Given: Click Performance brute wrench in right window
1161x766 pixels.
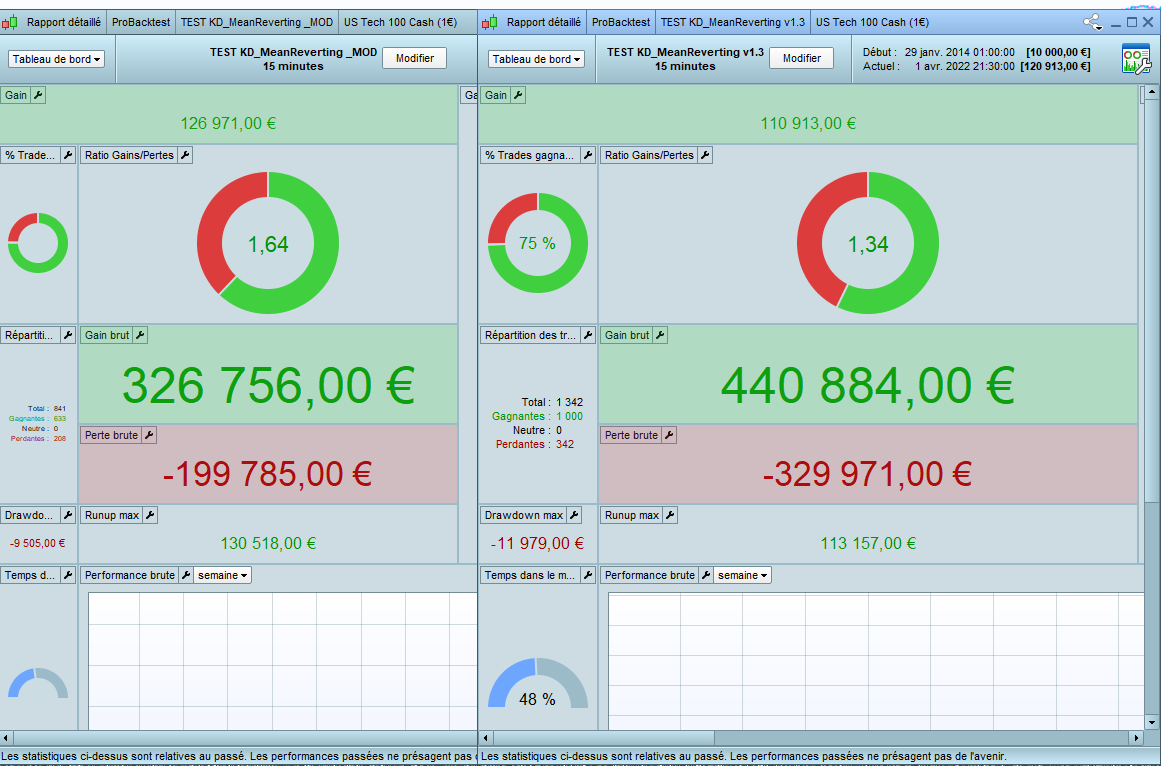Looking at the screenshot, I should [706, 574].
